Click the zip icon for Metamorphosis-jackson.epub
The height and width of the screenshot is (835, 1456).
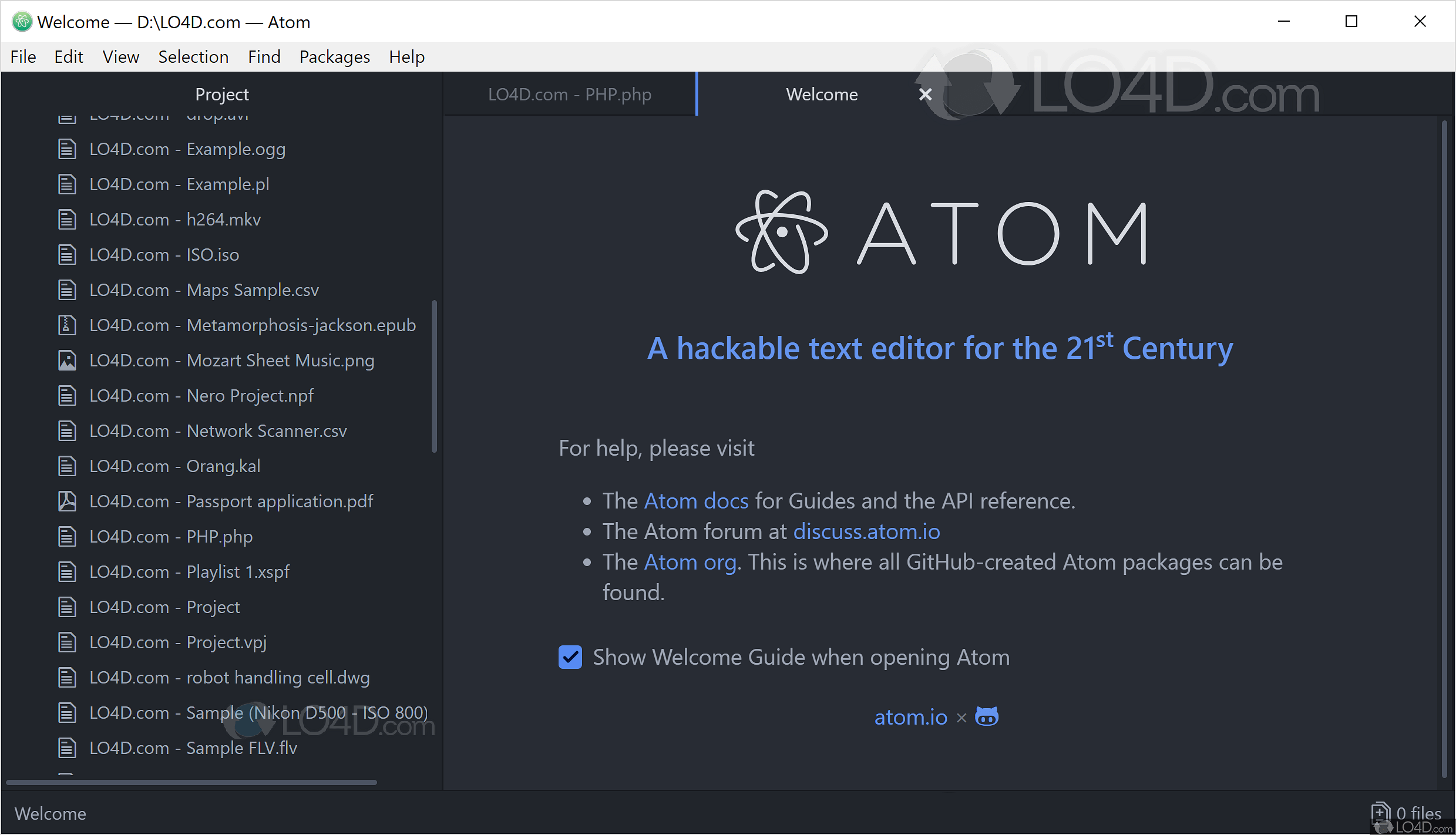[67, 325]
